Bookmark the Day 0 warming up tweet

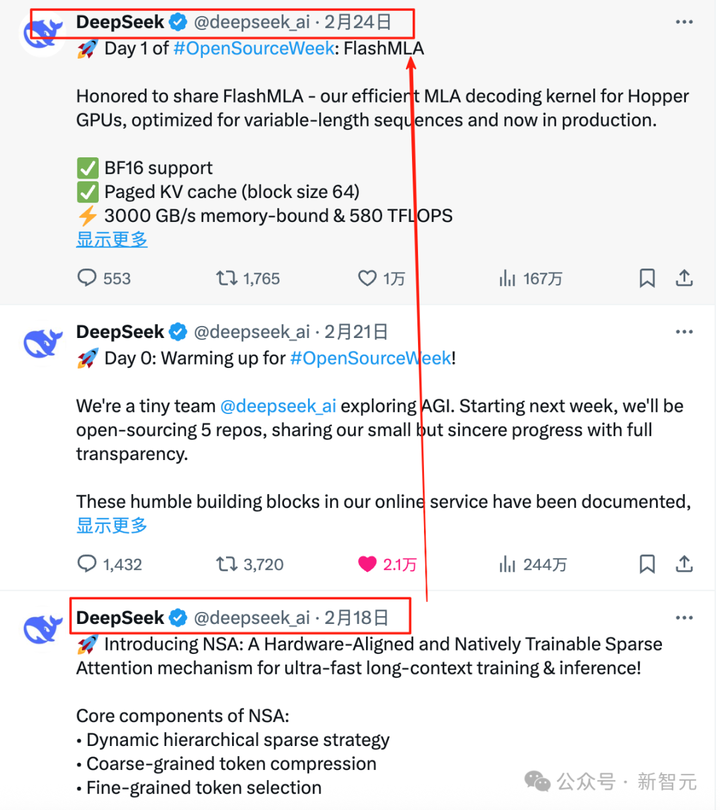(647, 564)
